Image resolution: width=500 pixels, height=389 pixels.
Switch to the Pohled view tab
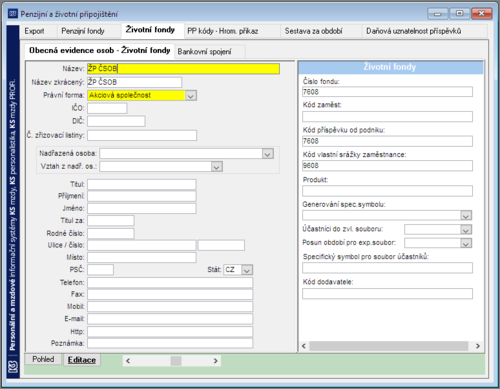(x=43, y=359)
